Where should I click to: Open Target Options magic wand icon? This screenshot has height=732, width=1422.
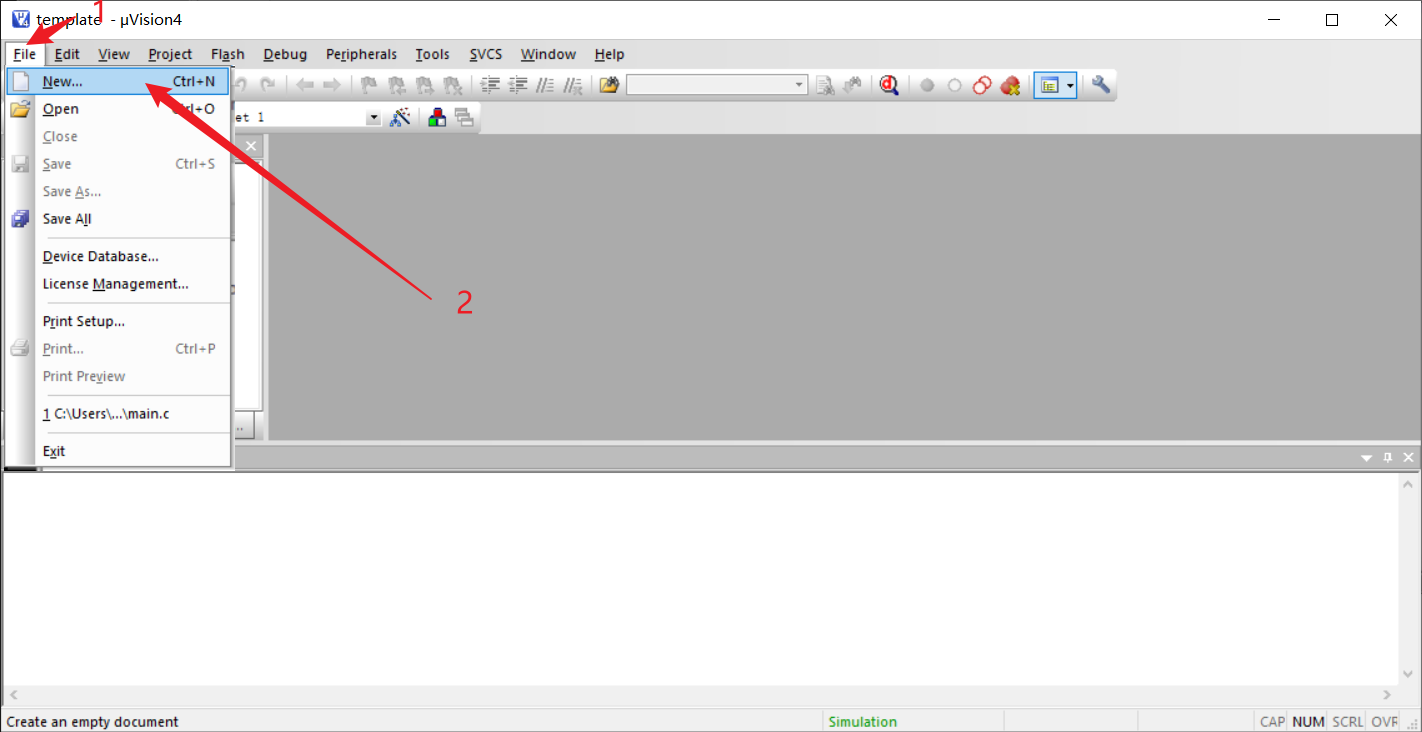(400, 117)
